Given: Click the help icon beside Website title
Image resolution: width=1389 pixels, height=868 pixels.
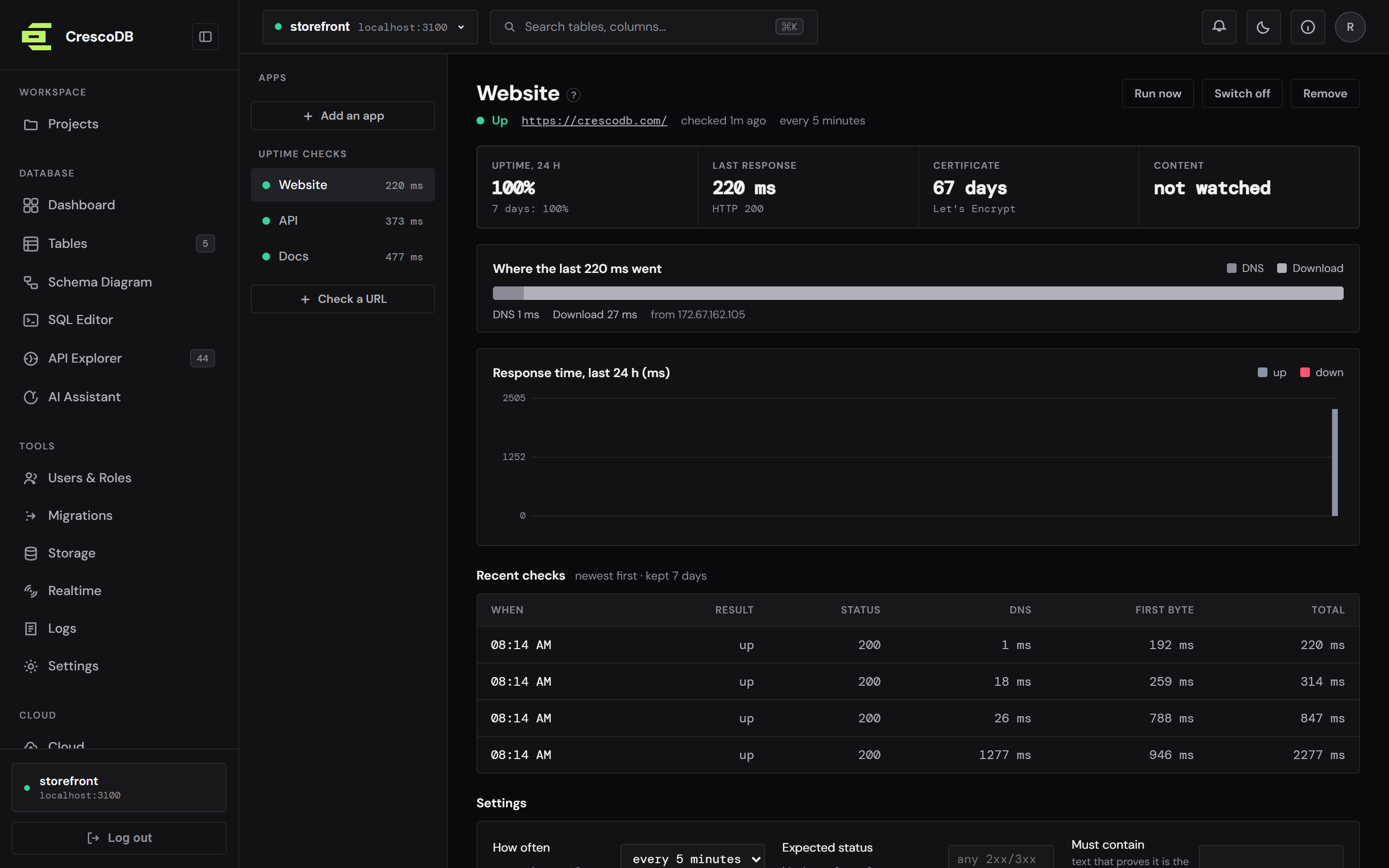Looking at the screenshot, I should pos(573,95).
